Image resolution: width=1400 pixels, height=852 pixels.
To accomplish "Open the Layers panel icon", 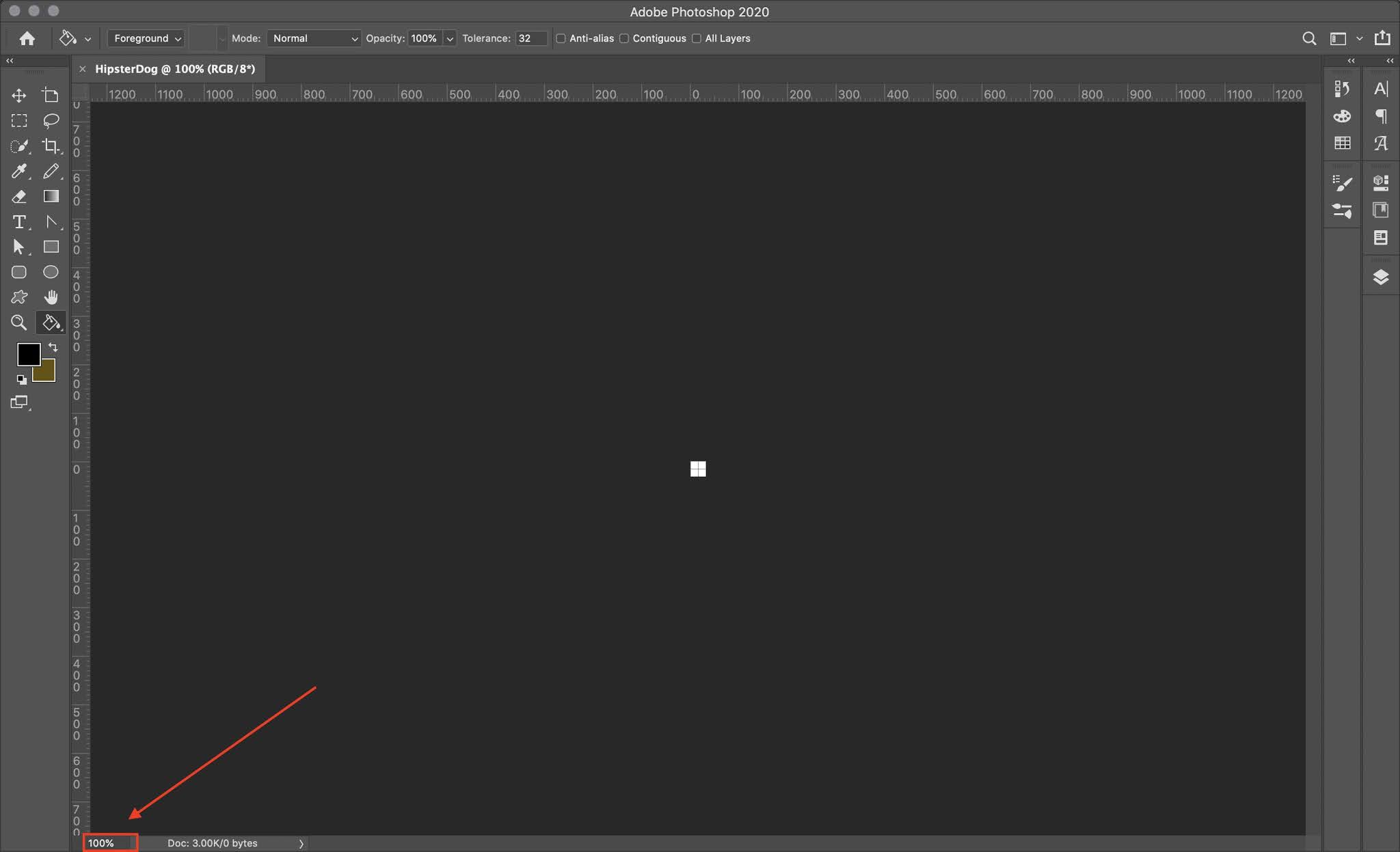I will [1380, 277].
